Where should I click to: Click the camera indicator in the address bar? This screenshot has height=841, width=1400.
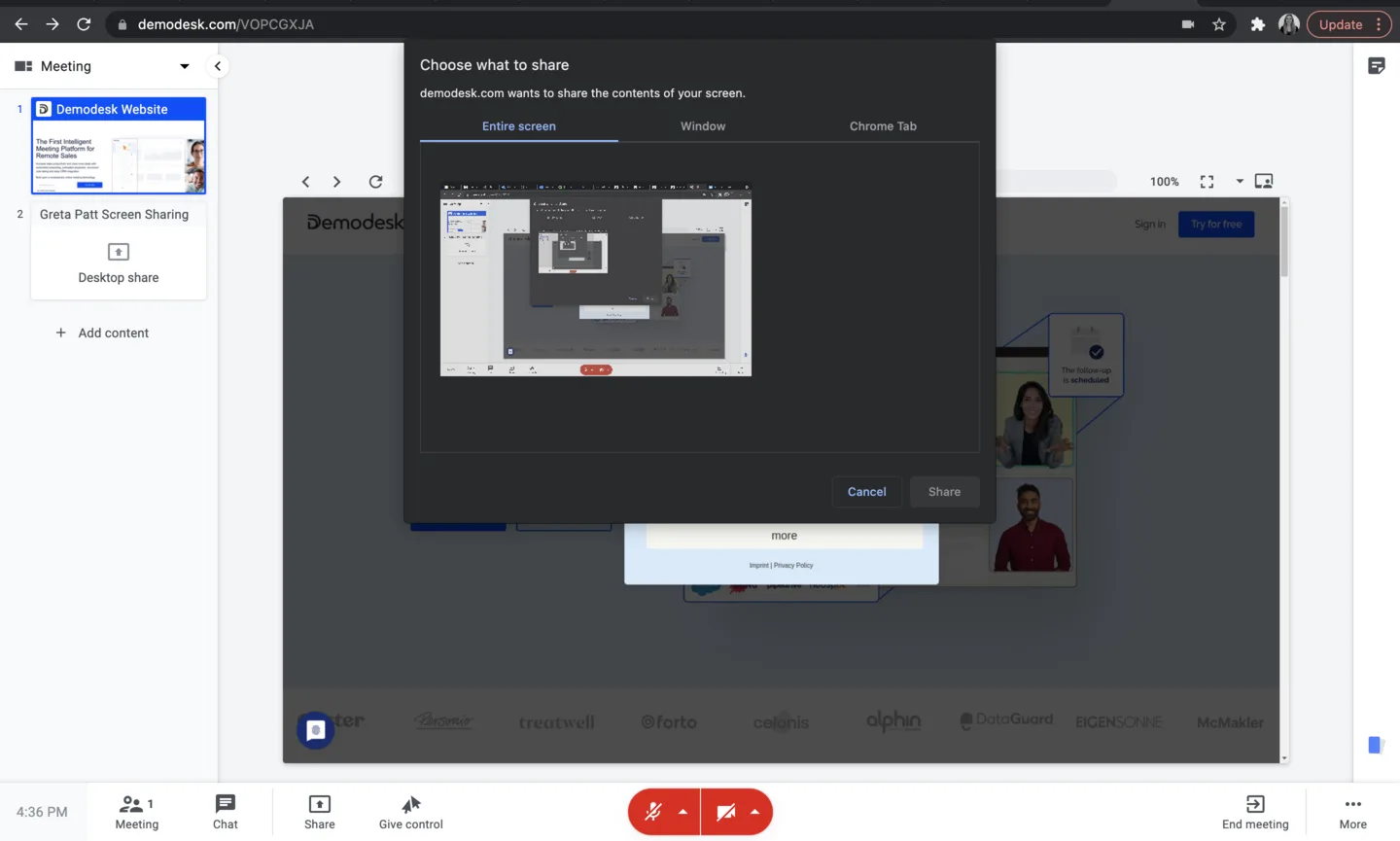point(1188,24)
